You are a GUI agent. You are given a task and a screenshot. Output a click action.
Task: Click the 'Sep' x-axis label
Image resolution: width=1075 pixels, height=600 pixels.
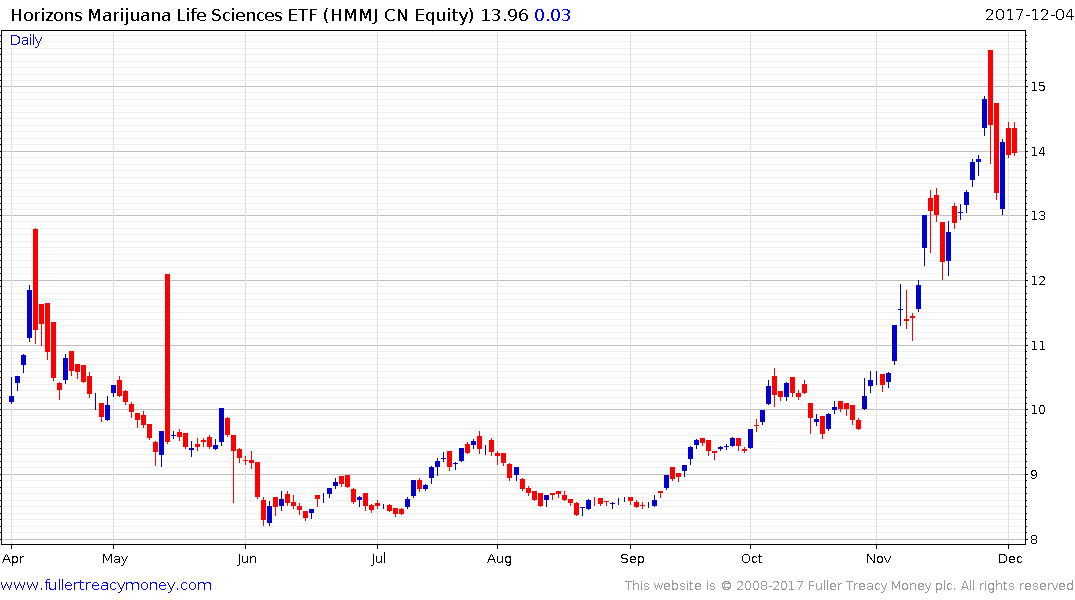(x=632, y=559)
